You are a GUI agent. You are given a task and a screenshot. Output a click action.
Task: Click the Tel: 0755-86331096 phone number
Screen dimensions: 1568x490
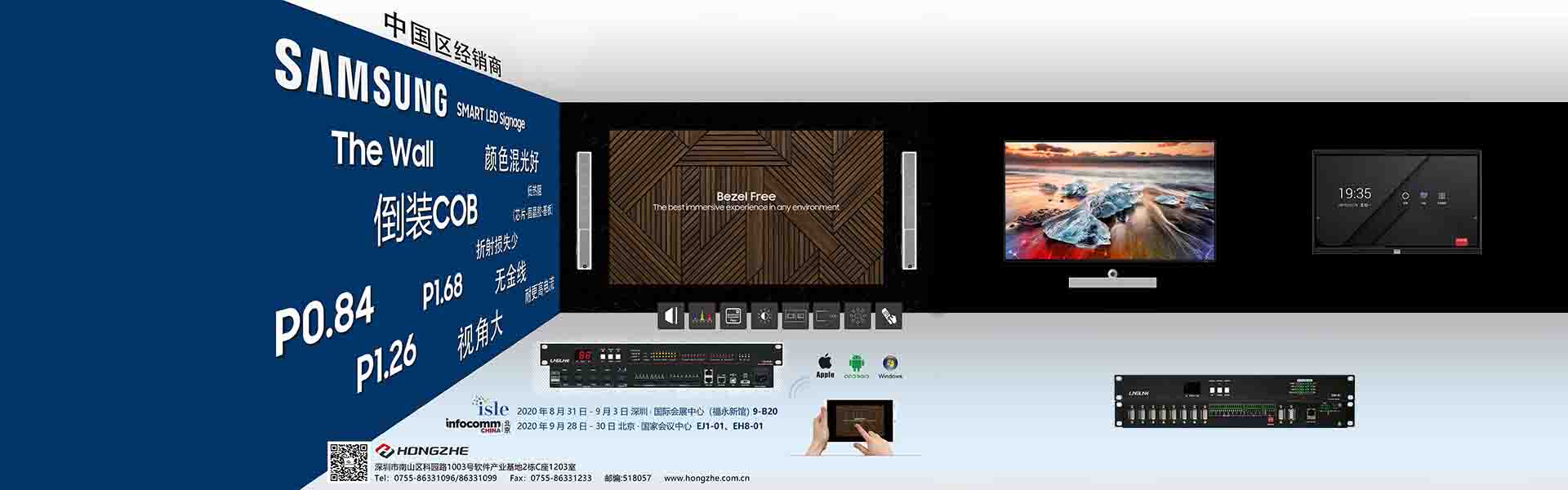[x=435, y=478]
